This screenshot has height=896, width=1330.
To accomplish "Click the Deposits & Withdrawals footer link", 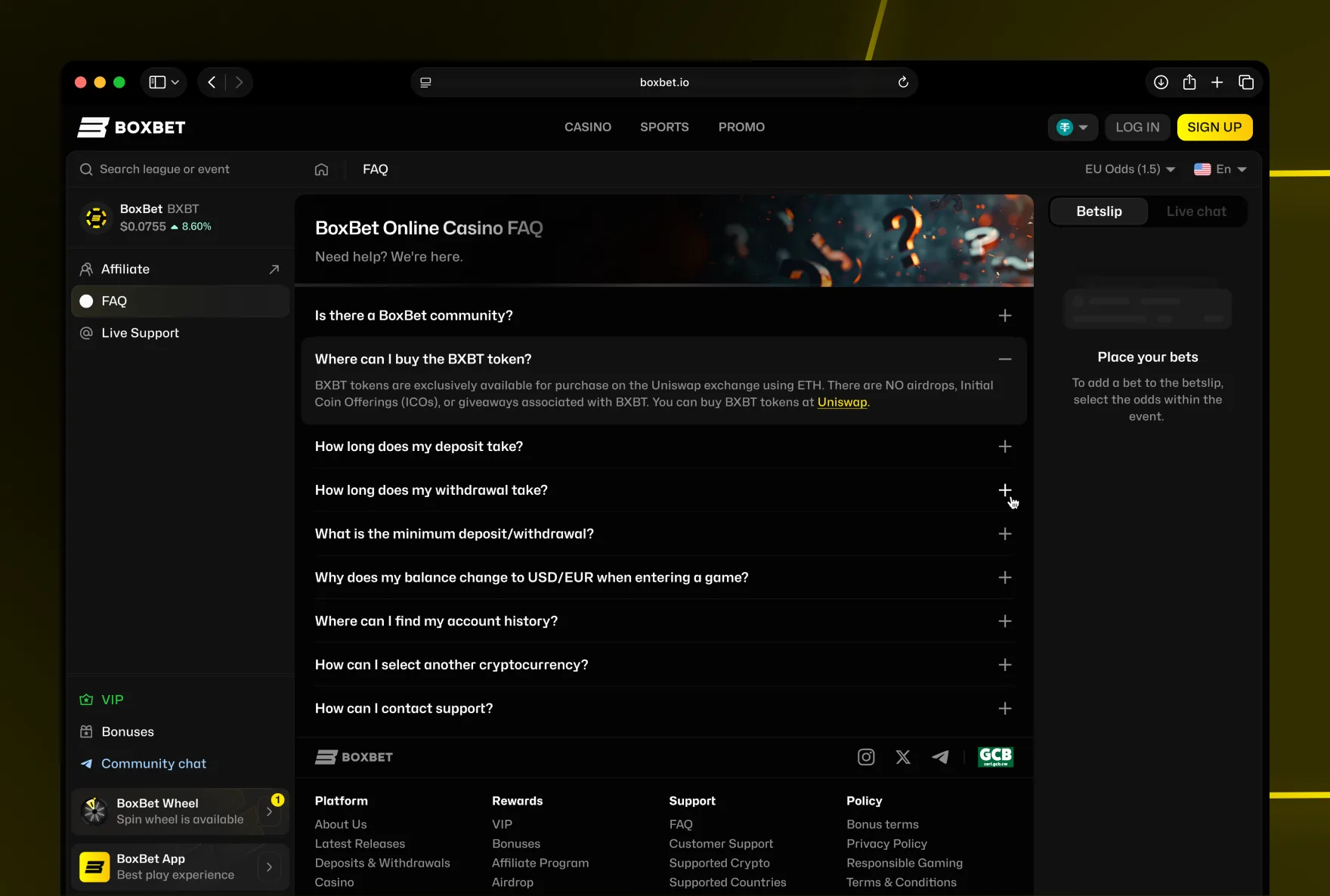I will pos(382,863).
